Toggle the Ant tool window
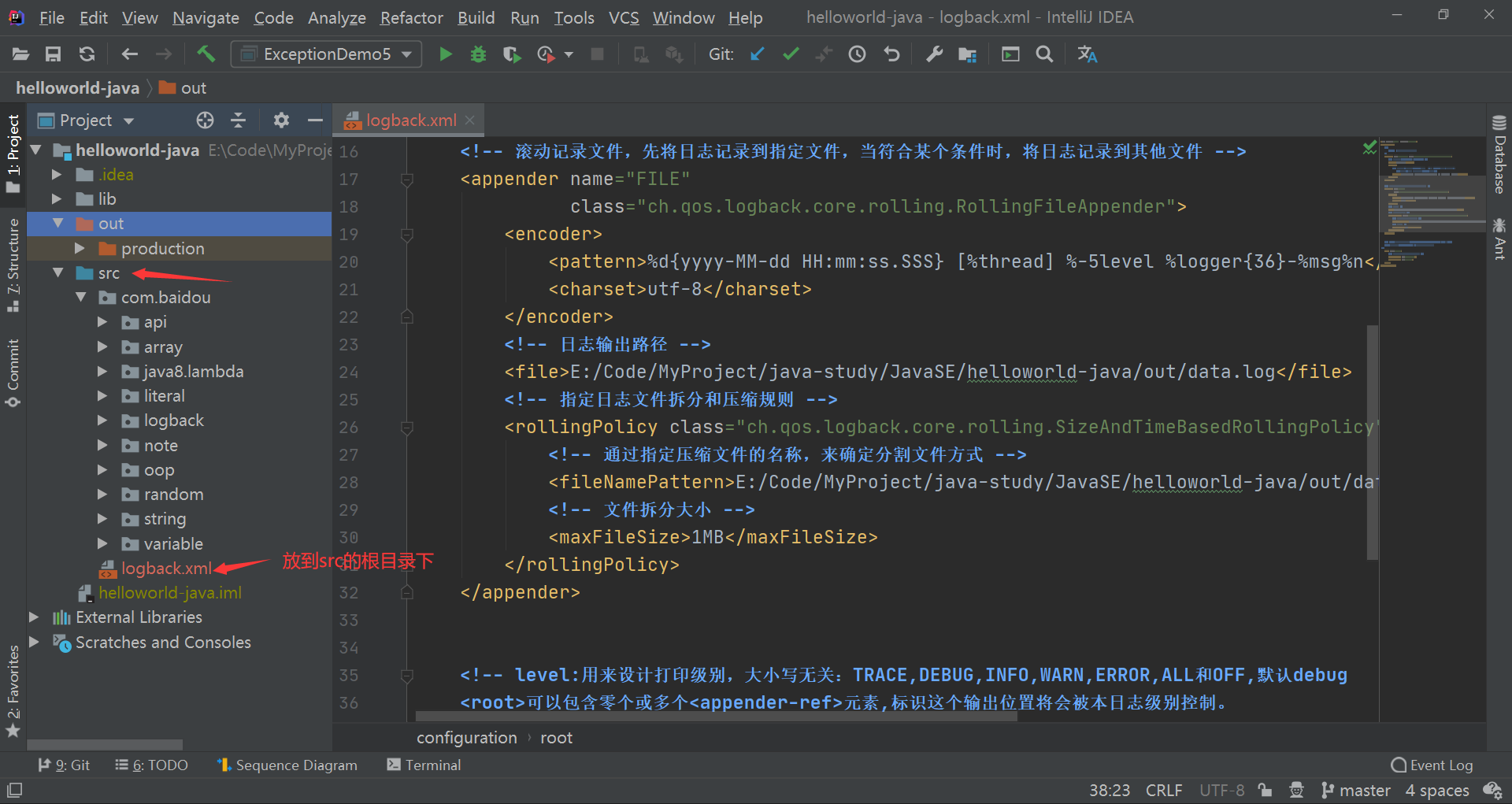 pyautogui.click(x=1499, y=239)
